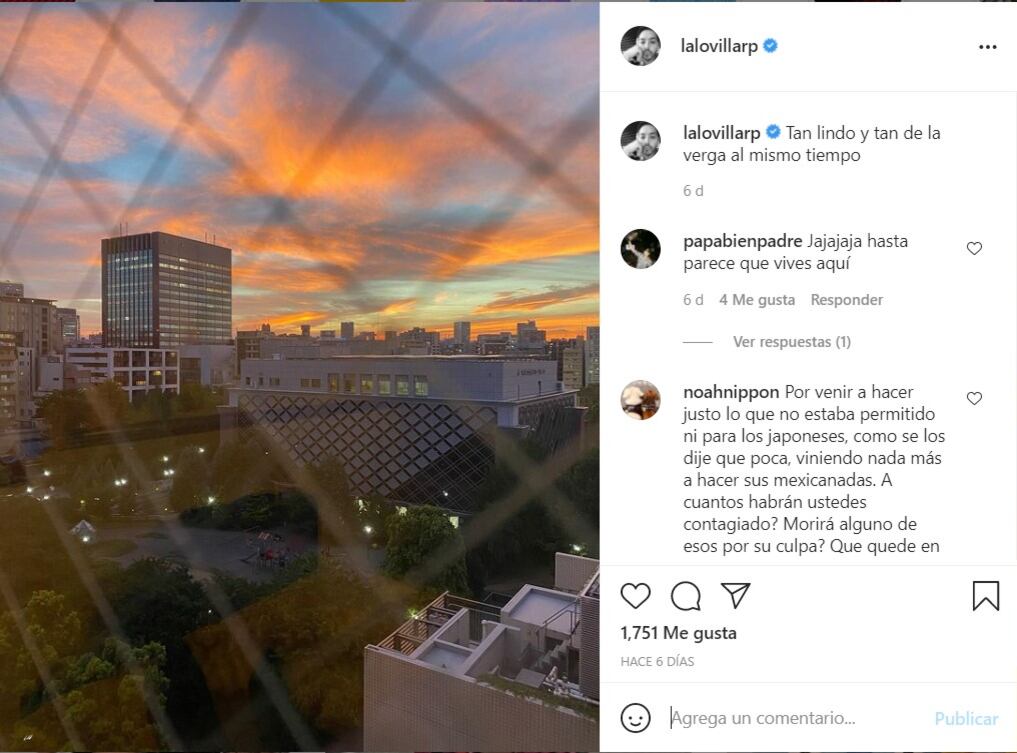Like the post with the heart icon
The image size is (1017, 753).
tap(635, 595)
